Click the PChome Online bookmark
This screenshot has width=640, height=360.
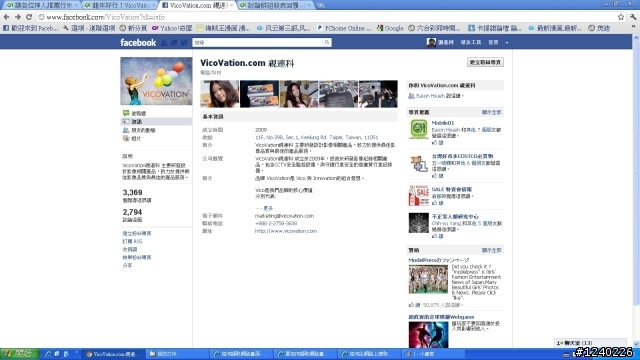(344, 28)
